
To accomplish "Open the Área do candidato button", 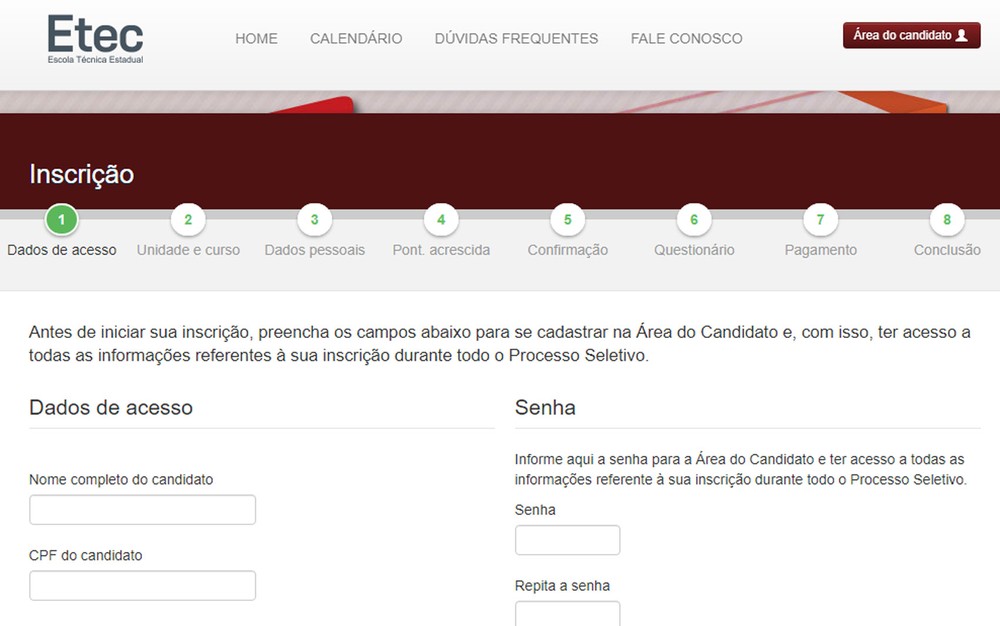I will pos(911,36).
